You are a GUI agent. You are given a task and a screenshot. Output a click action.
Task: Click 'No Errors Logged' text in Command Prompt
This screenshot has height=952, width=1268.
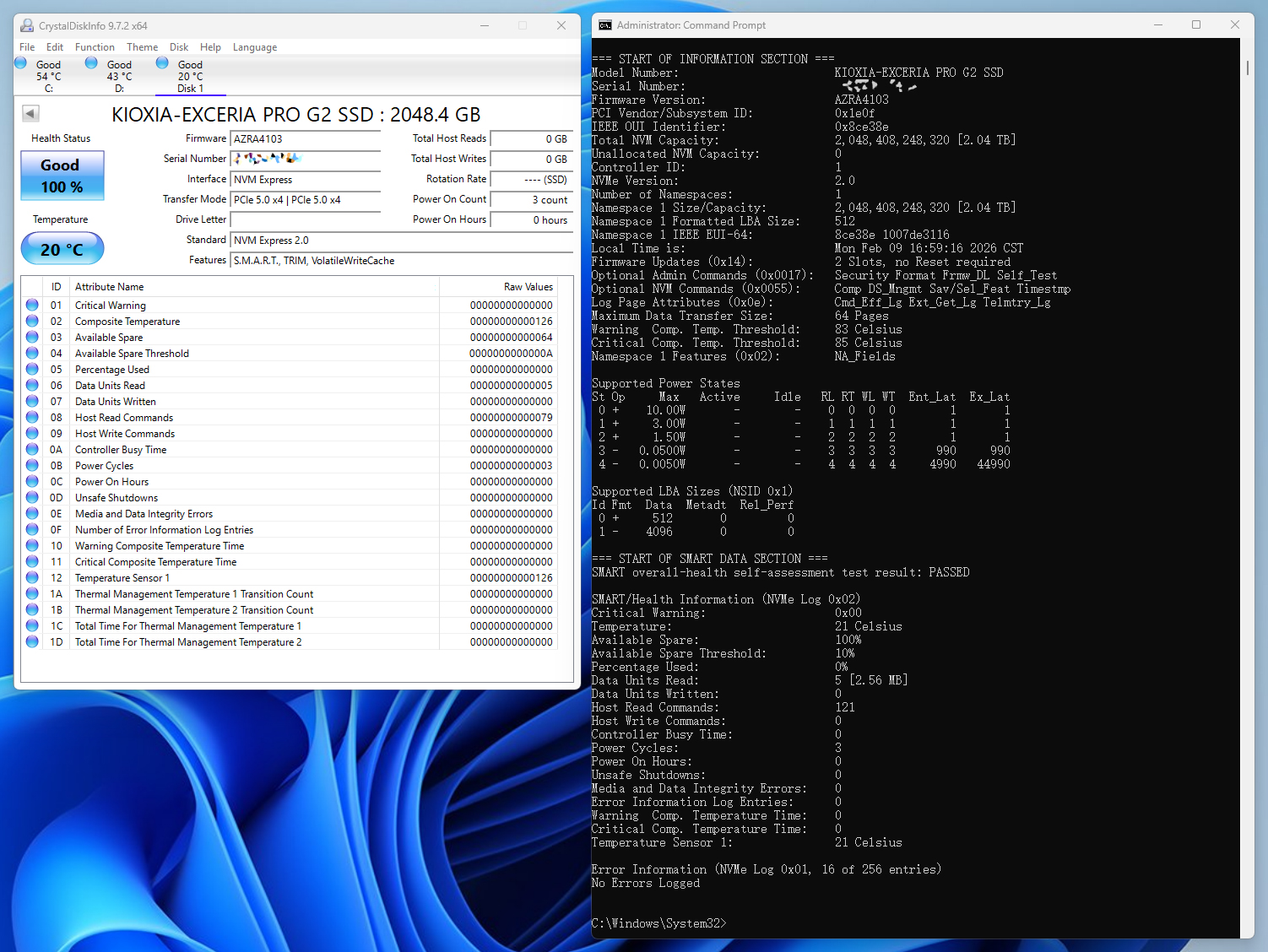click(646, 883)
